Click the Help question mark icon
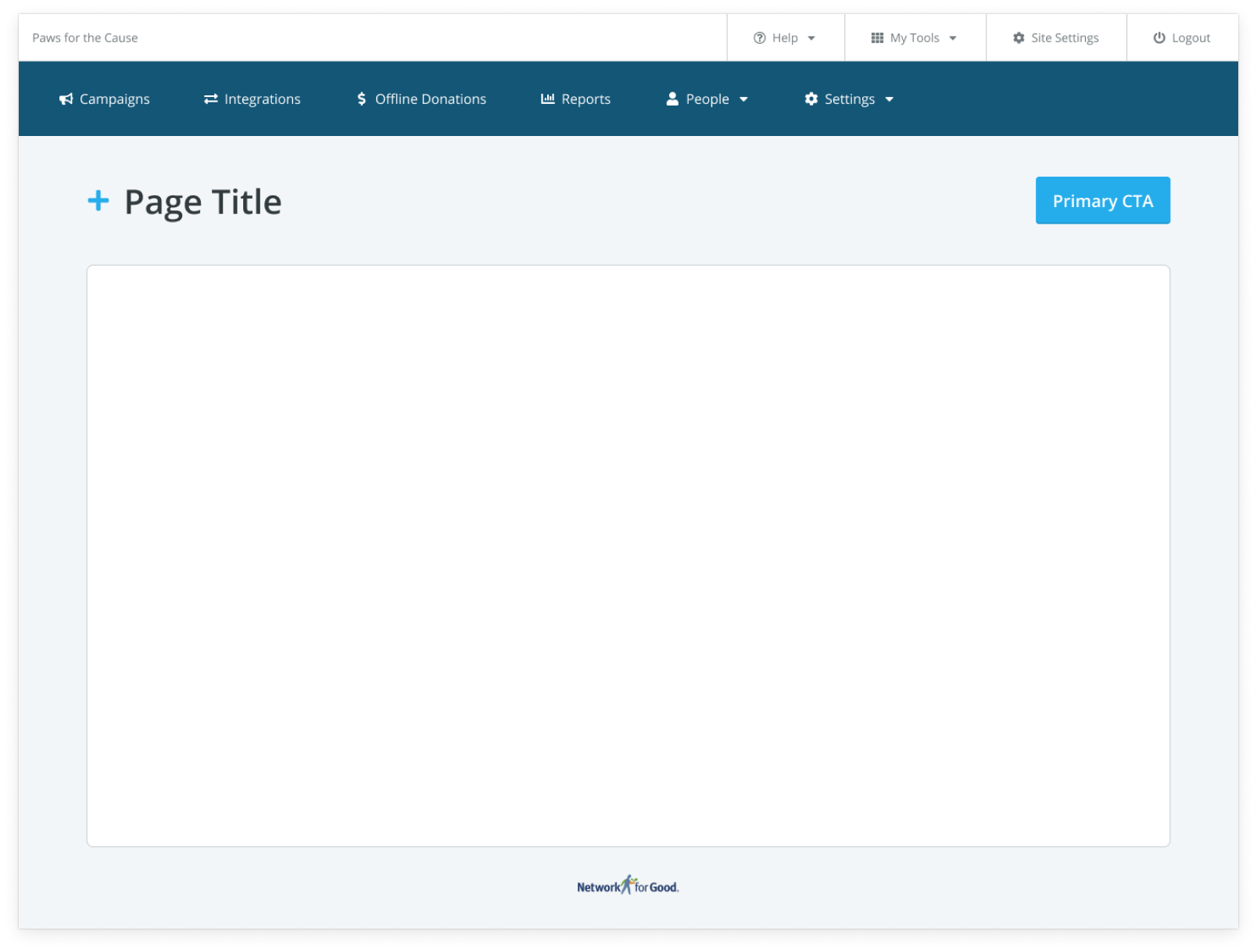This screenshot has height=952, width=1257. tap(759, 38)
